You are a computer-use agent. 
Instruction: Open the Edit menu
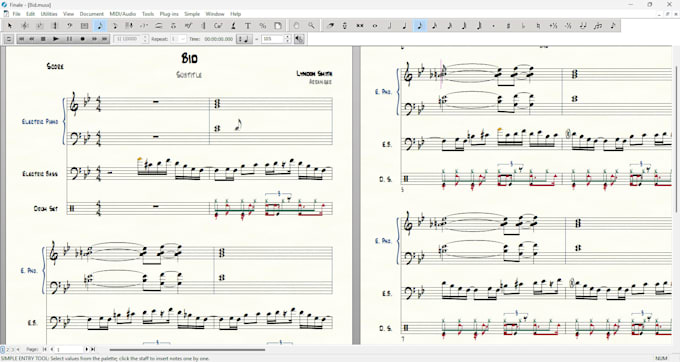pos(30,14)
